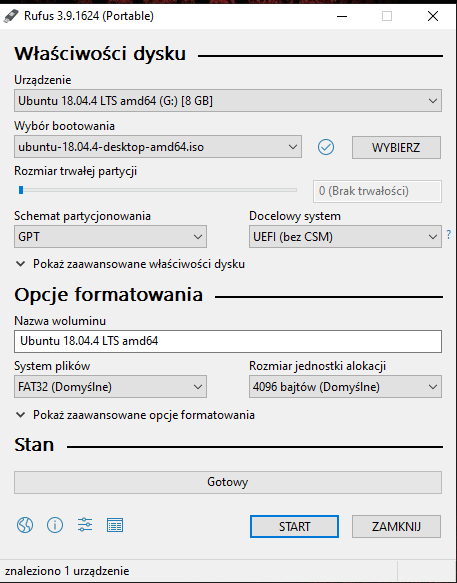Click the blue question mark help icon
457x583 pixels.
pyautogui.click(x=449, y=235)
